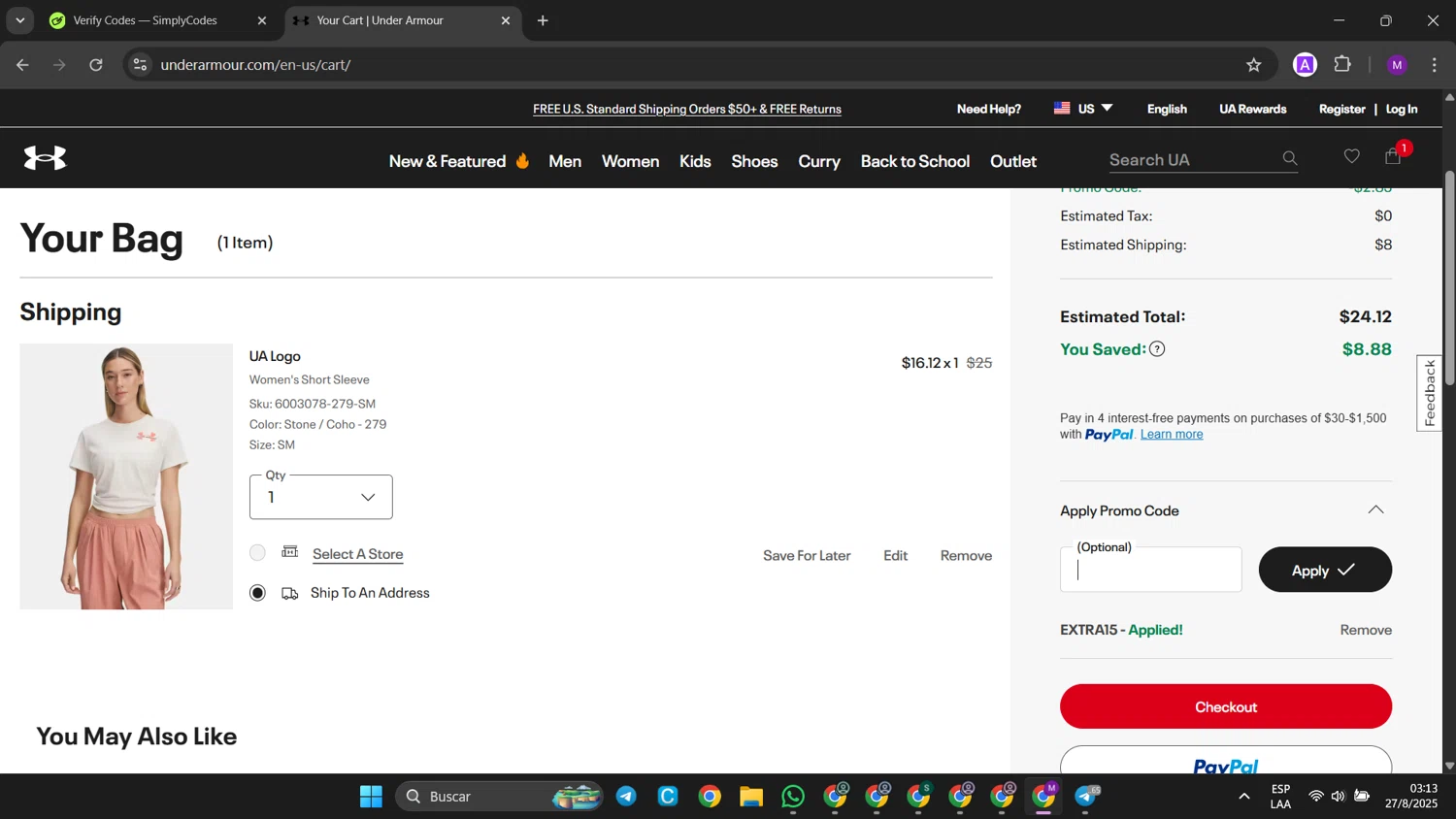Click the account extension A icon
Screen dimensions: 1456x819
tap(1305, 65)
